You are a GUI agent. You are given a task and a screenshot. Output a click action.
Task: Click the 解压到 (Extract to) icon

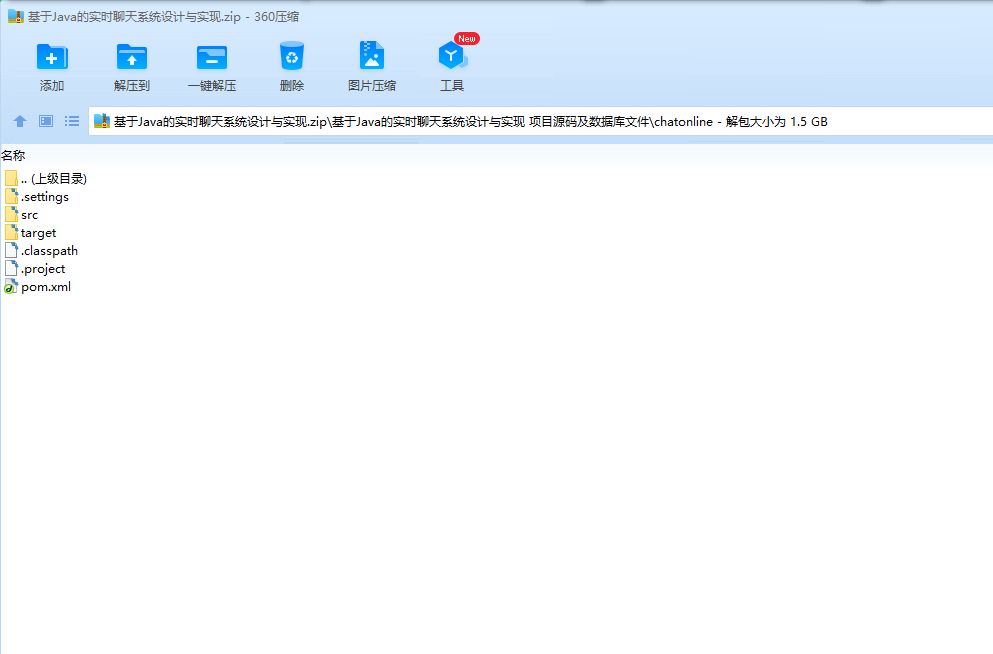(x=132, y=66)
